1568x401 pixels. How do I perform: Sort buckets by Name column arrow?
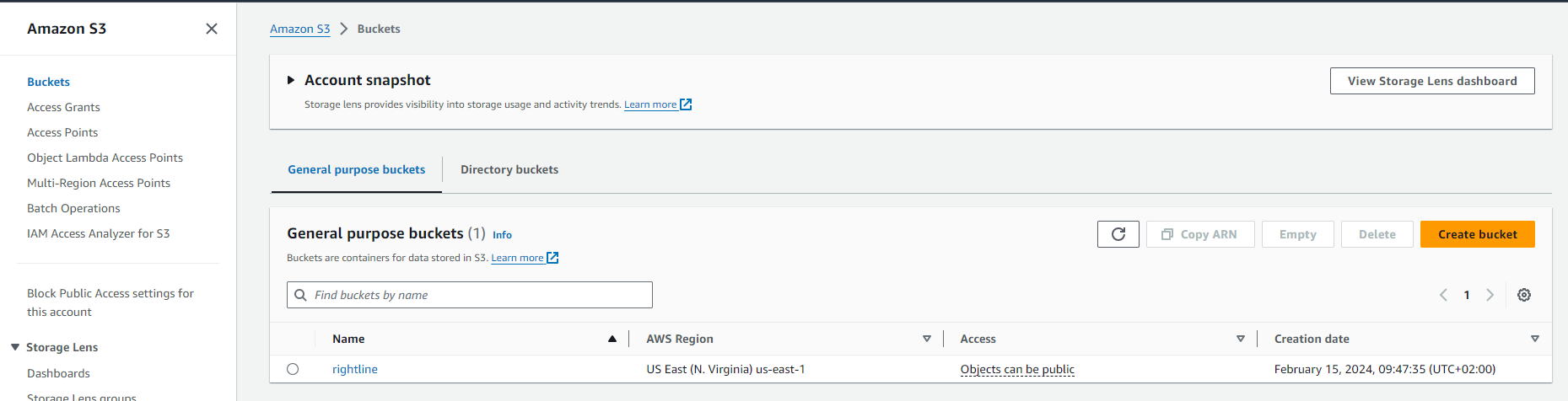pyautogui.click(x=612, y=339)
